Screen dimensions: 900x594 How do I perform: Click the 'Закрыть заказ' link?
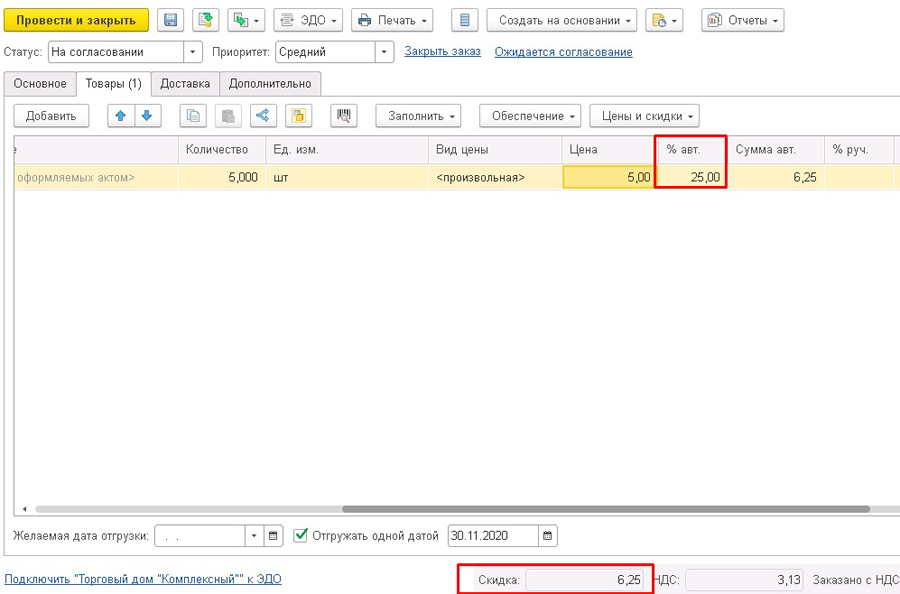442,52
